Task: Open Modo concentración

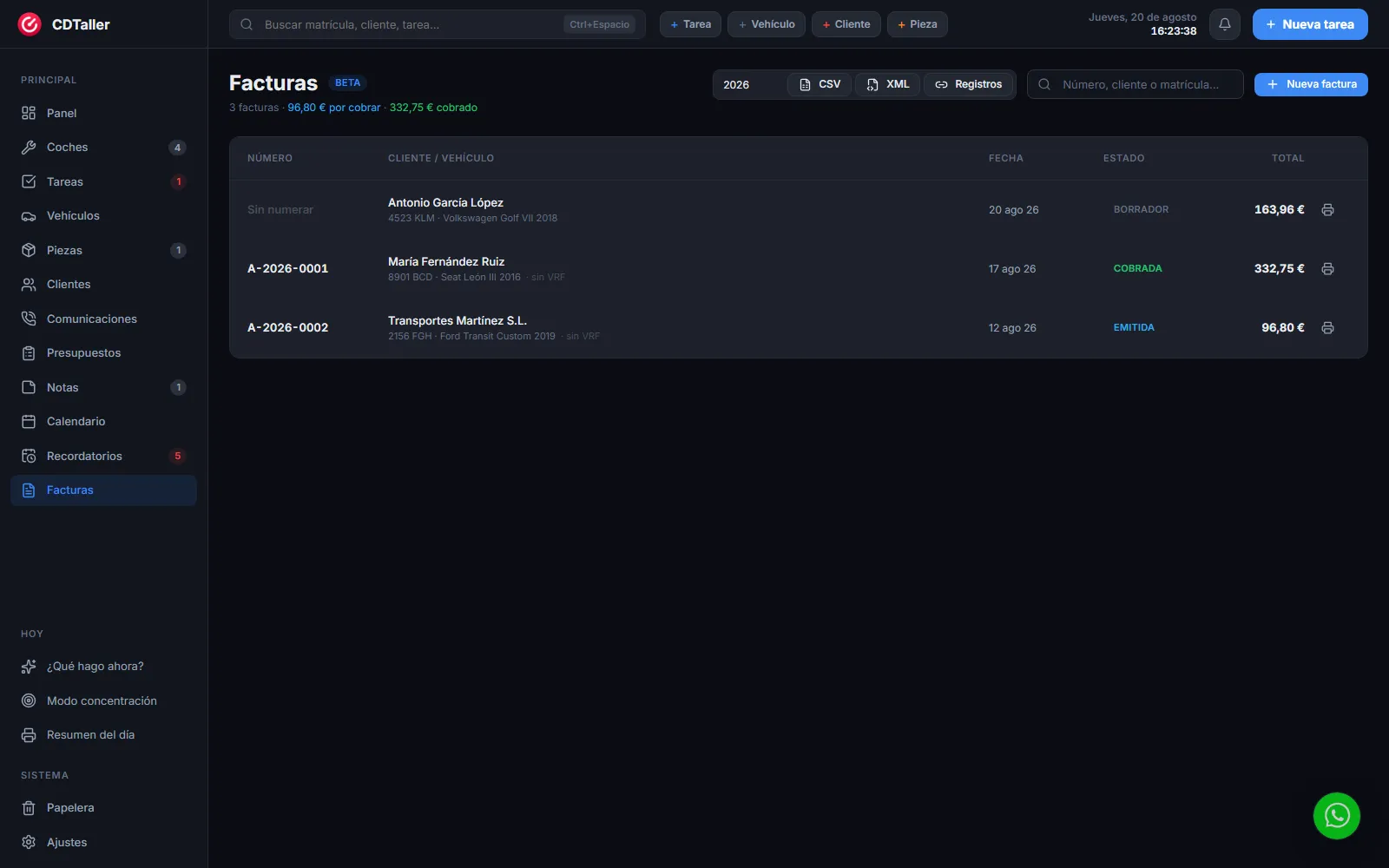Action: [103, 700]
